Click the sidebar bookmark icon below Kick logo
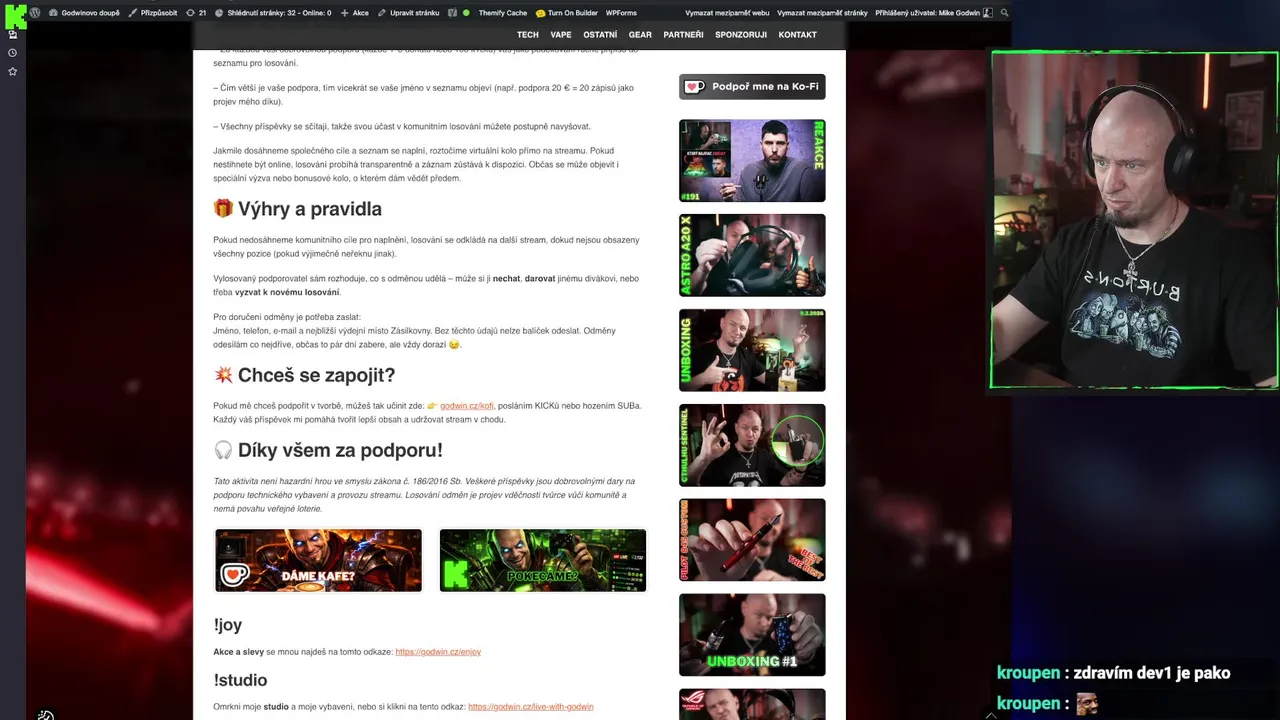The height and width of the screenshot is (720, 1280). 12,34
